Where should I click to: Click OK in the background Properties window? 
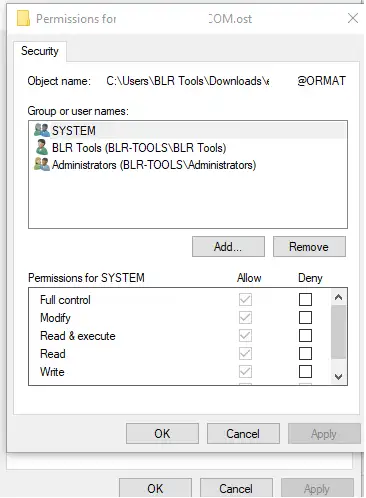click(x=155, y=488)
